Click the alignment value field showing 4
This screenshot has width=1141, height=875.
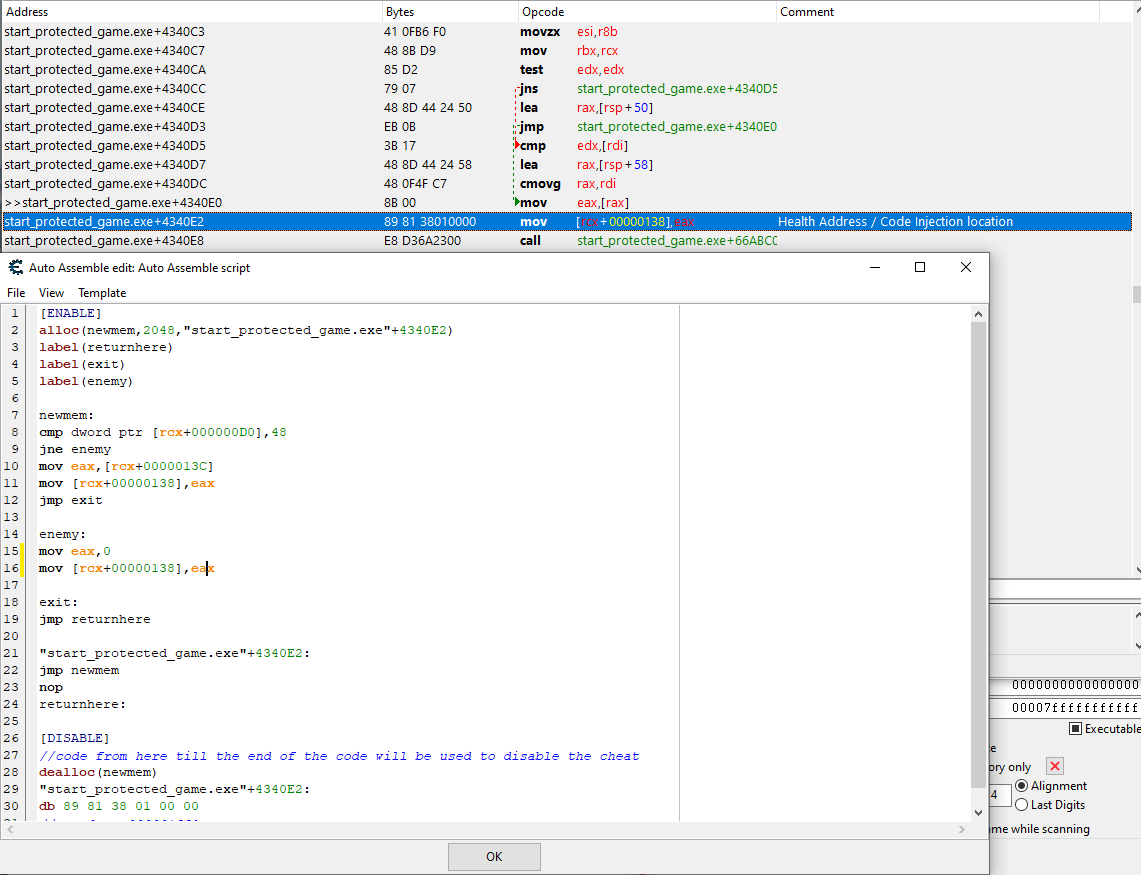pos(998,795)
